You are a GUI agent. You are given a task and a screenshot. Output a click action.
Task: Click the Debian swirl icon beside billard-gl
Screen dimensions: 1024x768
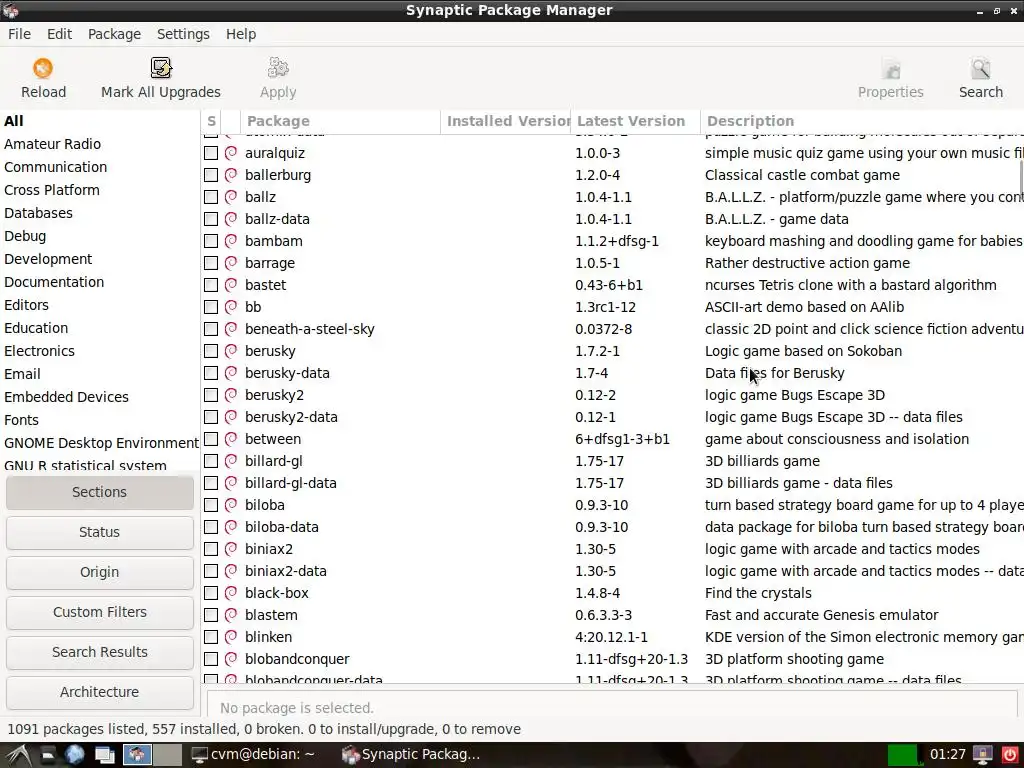click(x=231, y=461)
